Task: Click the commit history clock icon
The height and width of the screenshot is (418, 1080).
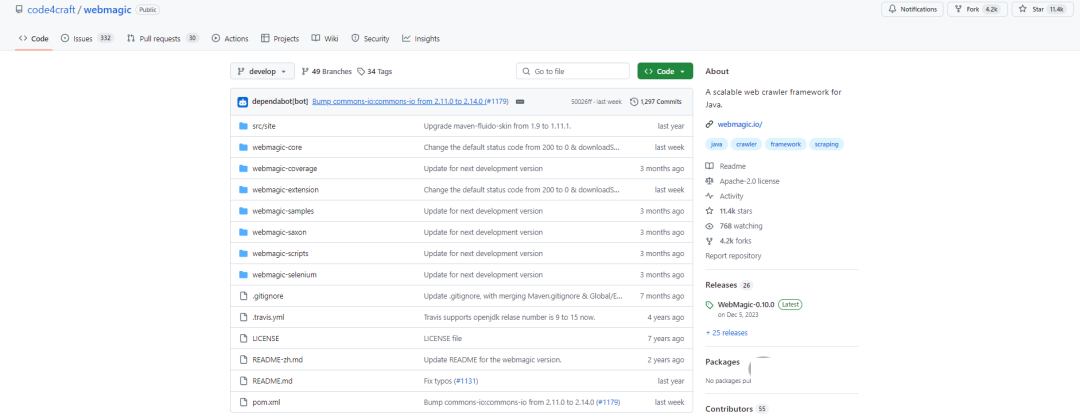Action: [x=634, y=102]
